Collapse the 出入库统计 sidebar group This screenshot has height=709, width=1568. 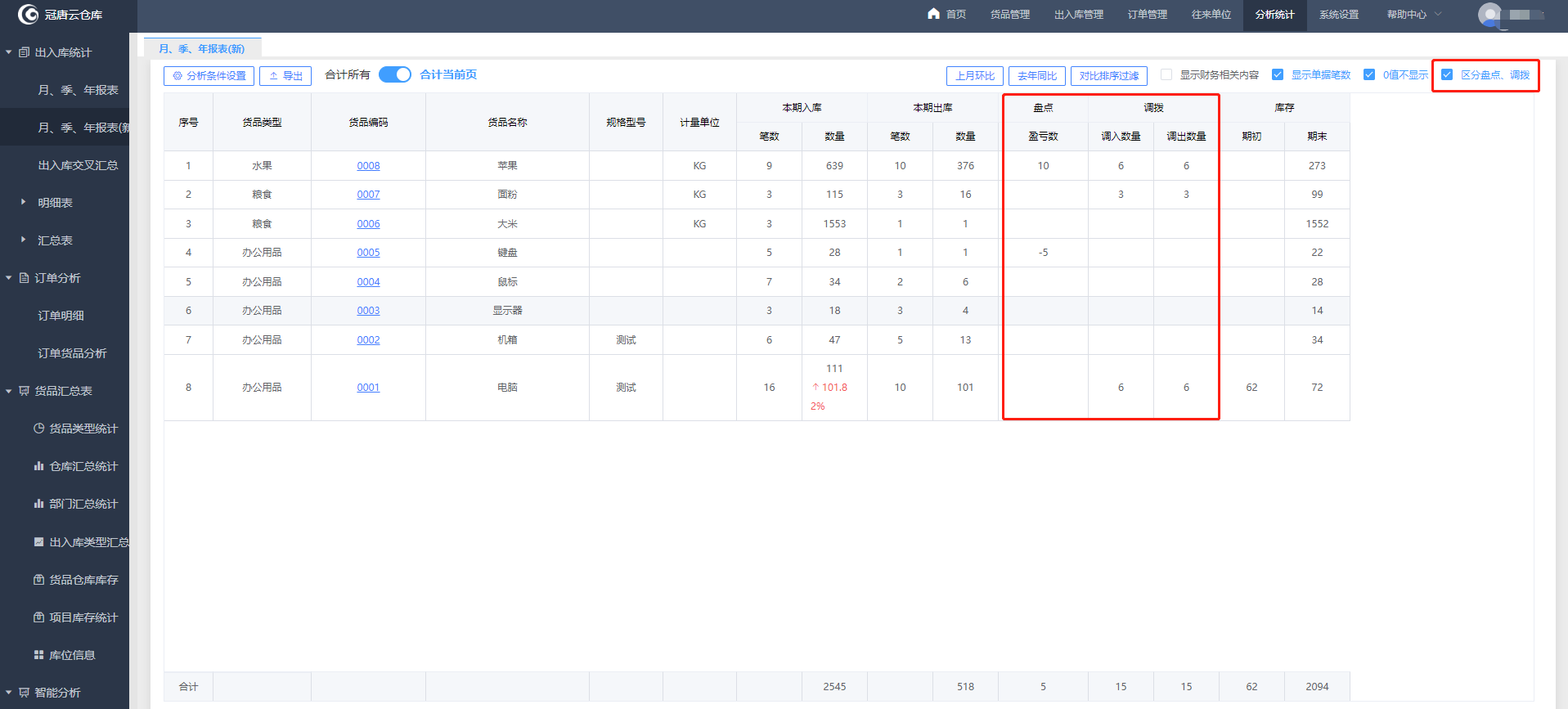point(9,52)
